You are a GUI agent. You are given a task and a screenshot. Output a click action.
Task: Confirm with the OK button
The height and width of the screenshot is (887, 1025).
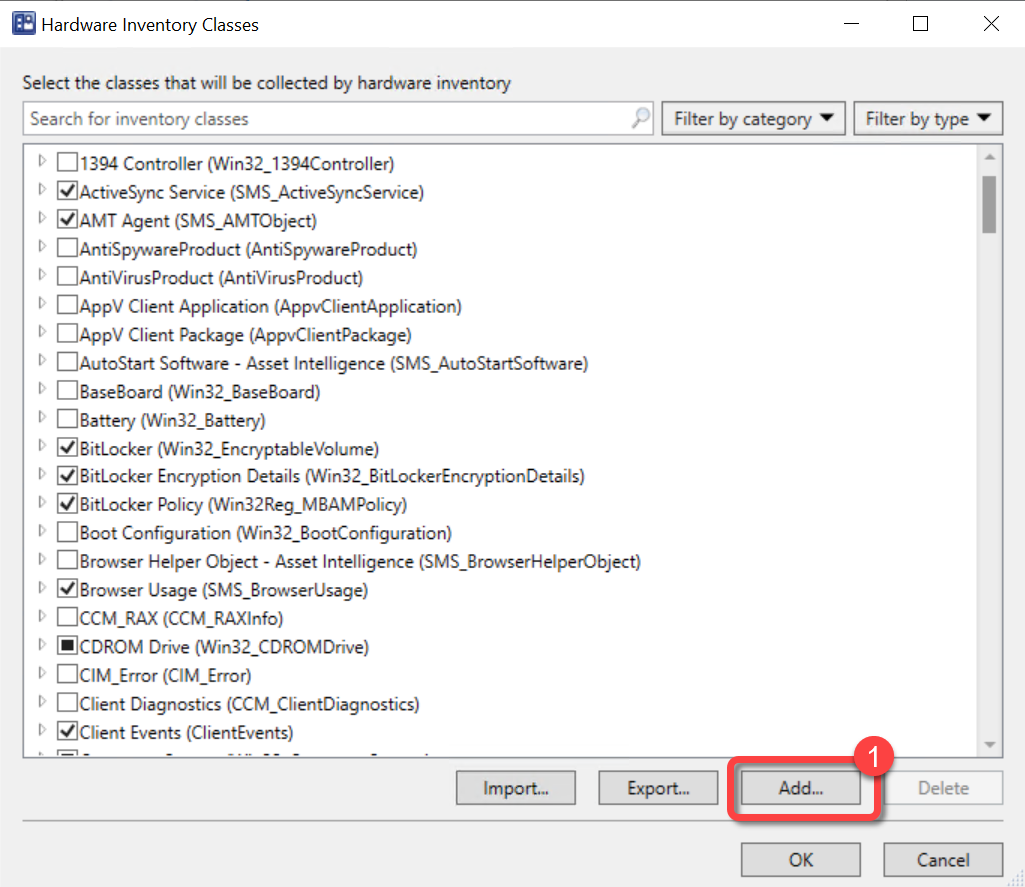point(800,859)
